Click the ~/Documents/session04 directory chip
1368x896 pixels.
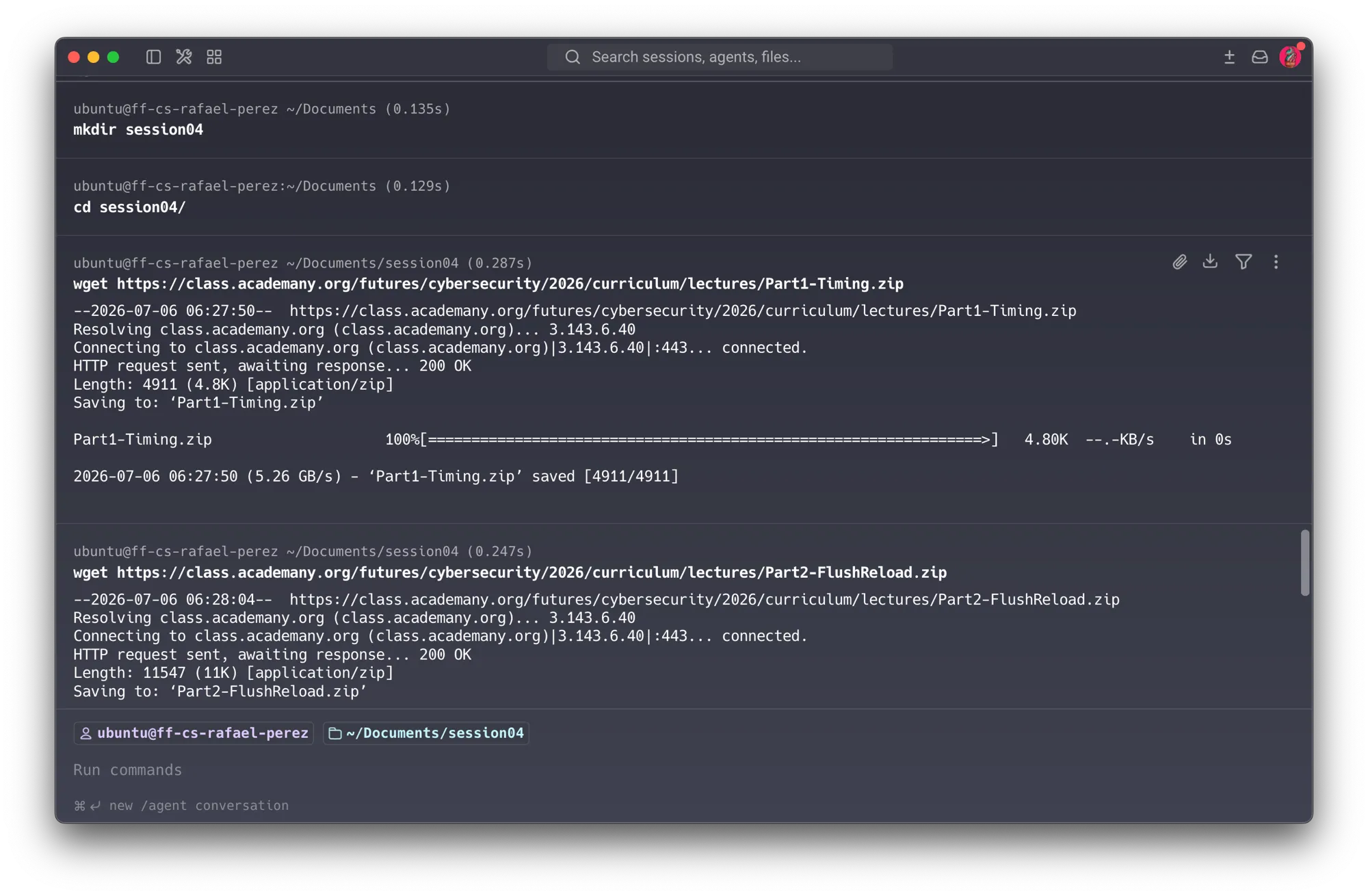[426, 733]
